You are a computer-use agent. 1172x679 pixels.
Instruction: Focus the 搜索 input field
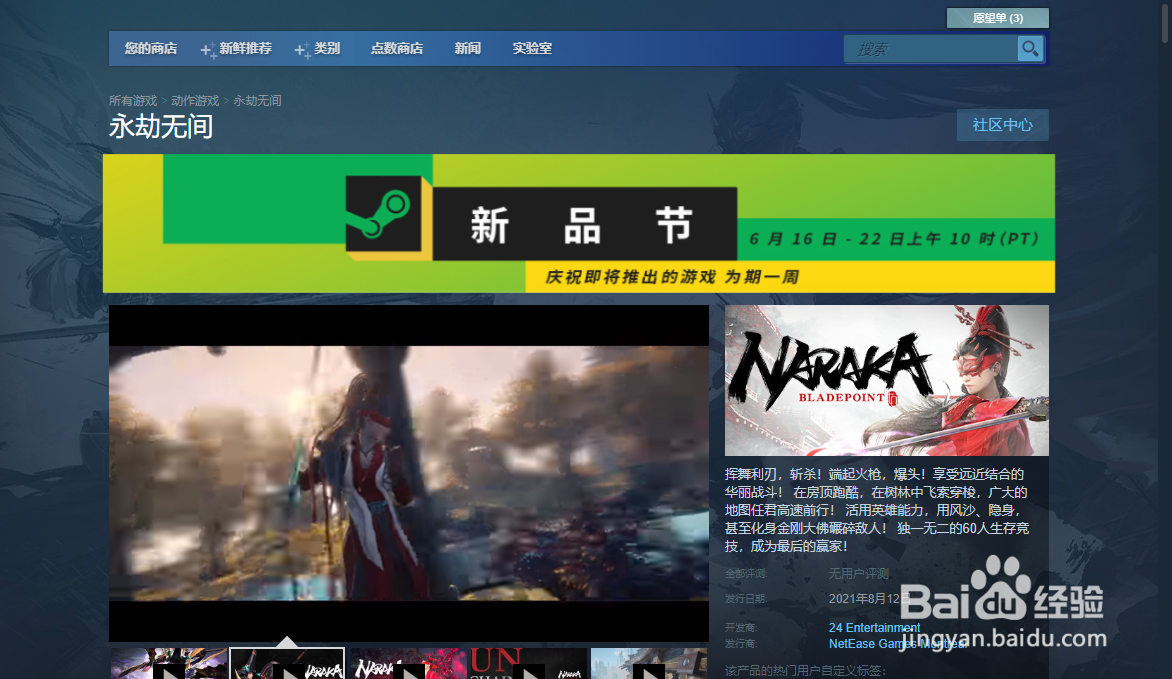[931, 49]
